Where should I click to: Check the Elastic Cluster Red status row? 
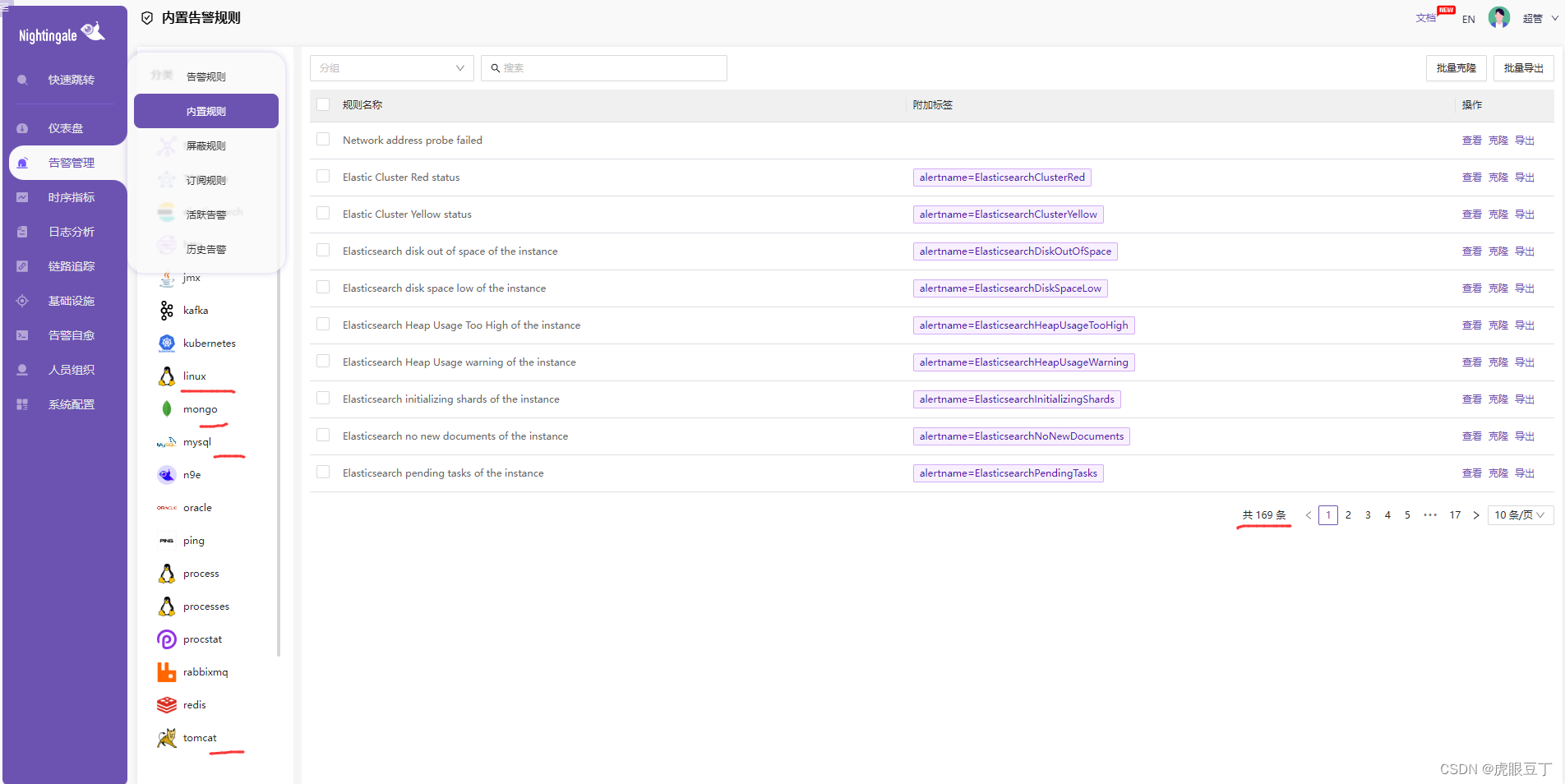(x=323, y=177)
